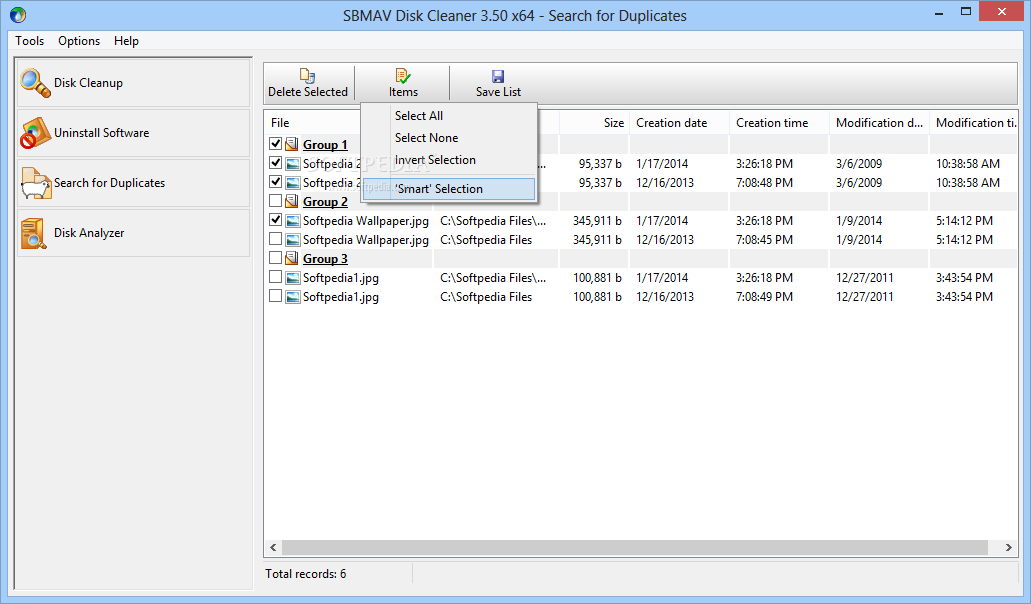Choose Select None from Items menu
The width and height of the screenshot is (1031, 604).
coord(449,138)
